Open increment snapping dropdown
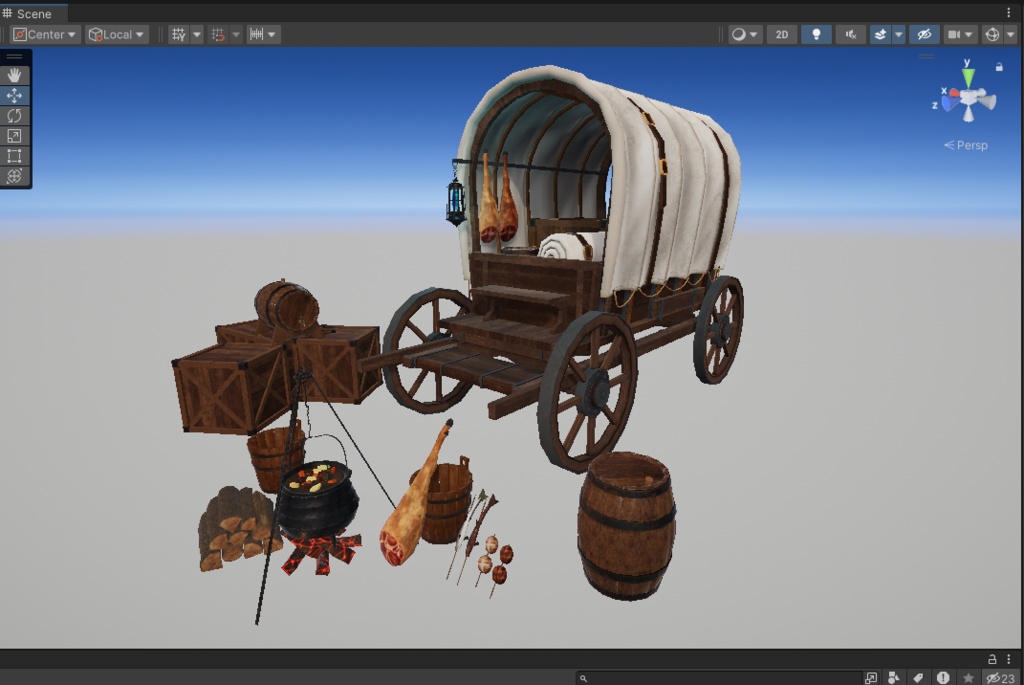 [x=263, y=35]
